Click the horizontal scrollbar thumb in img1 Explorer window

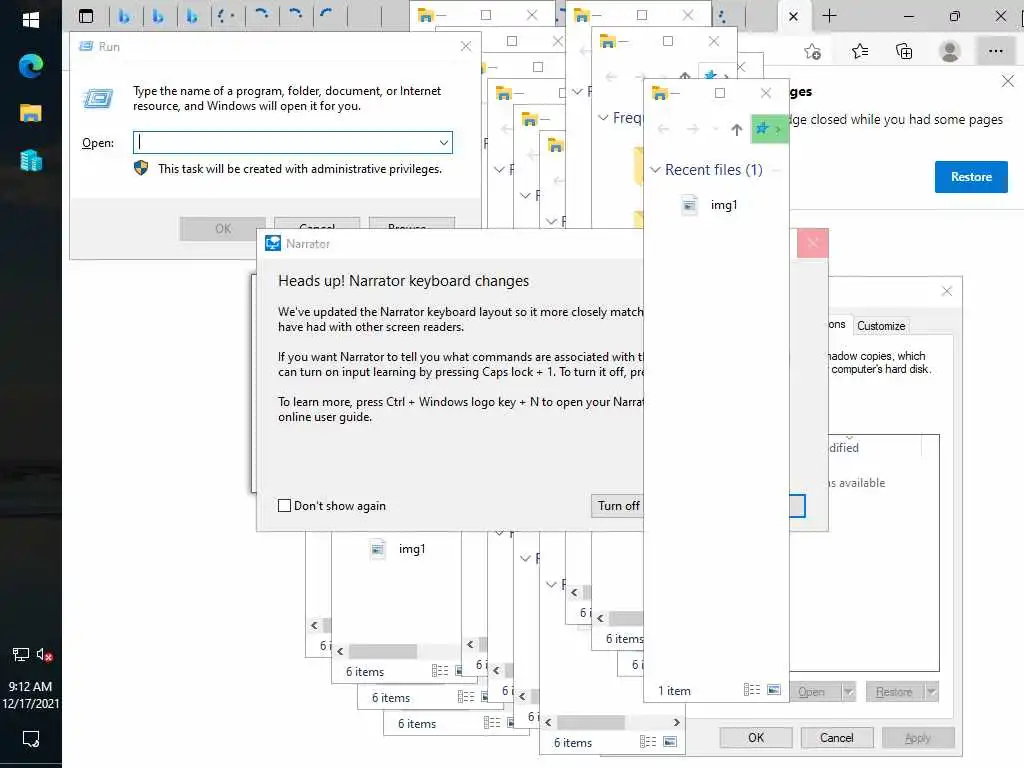[383, 651]
